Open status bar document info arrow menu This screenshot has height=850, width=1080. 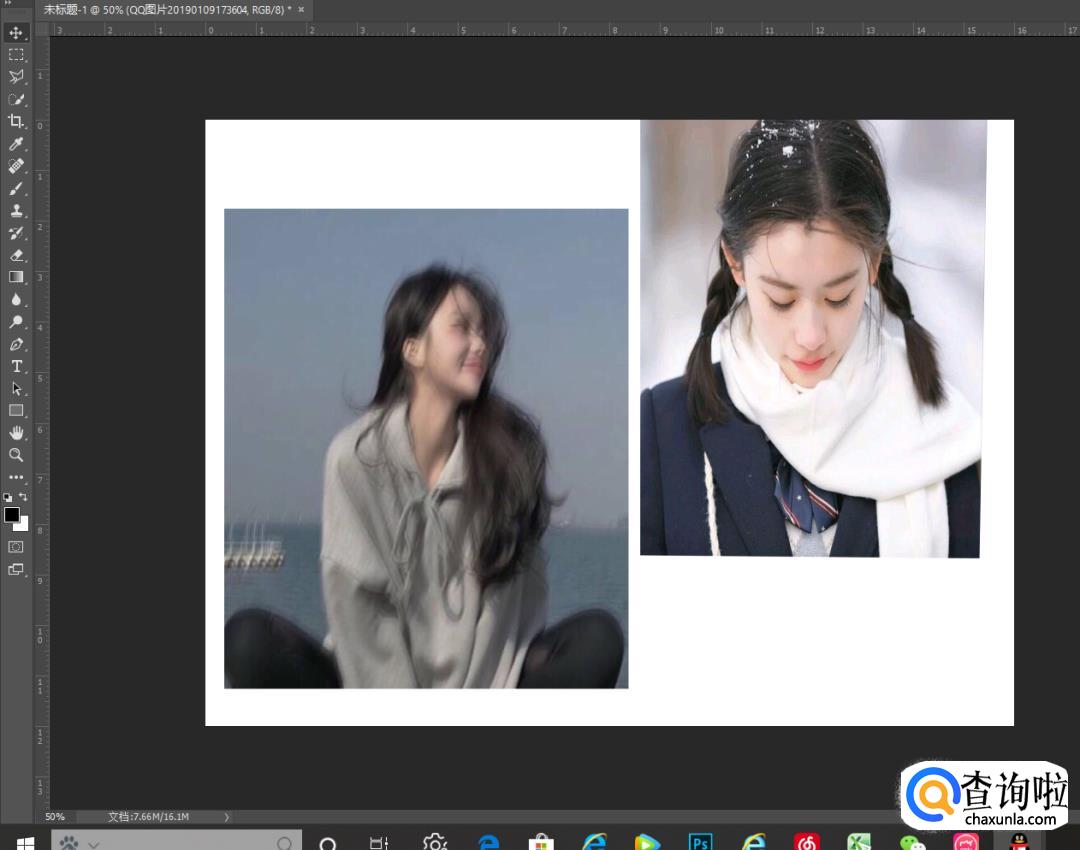[x=226, y=817]
